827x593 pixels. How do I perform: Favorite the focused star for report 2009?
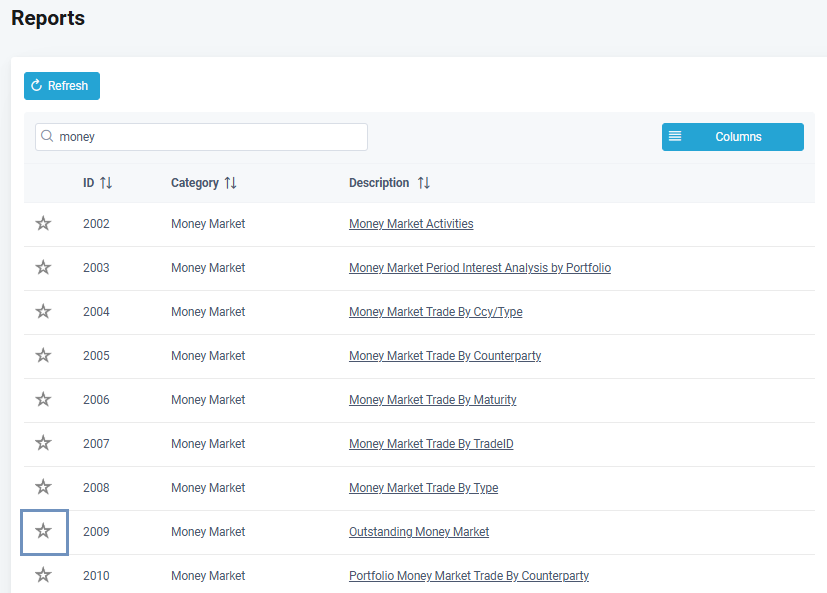tap(43, 532)
